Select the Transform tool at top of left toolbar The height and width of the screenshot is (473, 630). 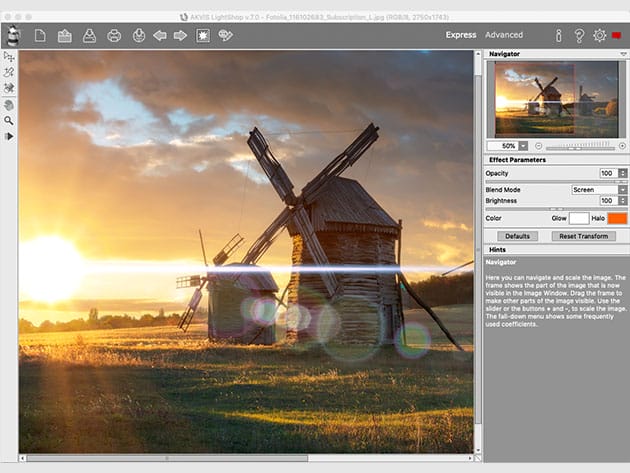coord(9,57)
